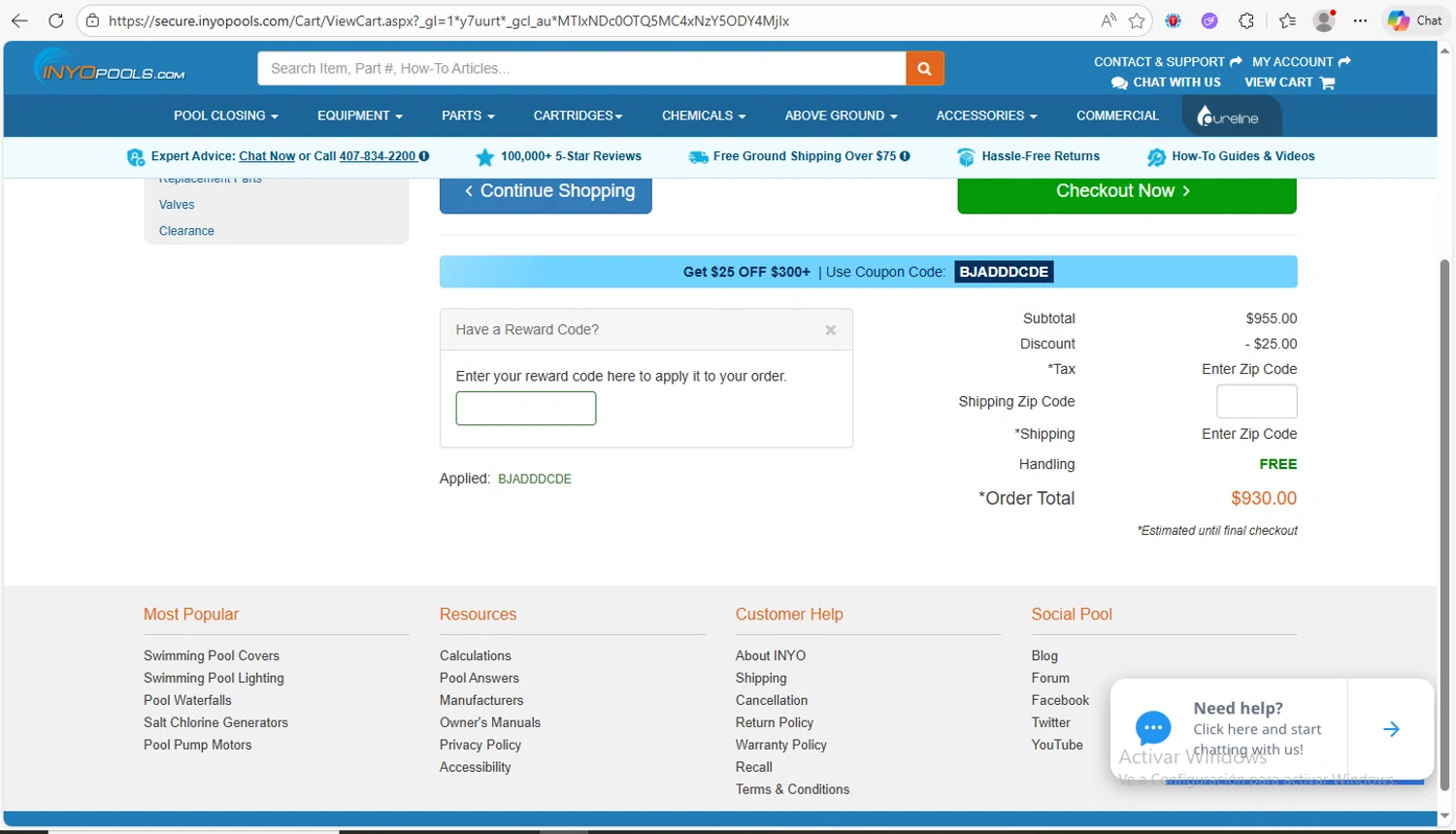
Task: Open Facebook social link
Action: click(1060, 701)
